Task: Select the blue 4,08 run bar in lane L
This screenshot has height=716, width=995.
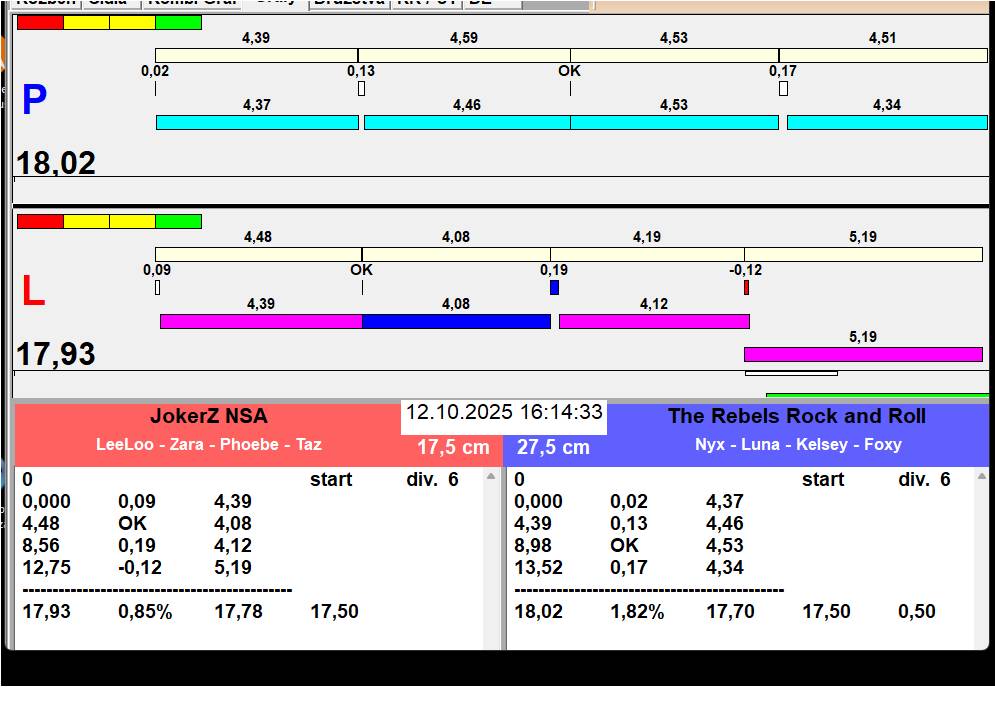Action: tap(456, 322)
